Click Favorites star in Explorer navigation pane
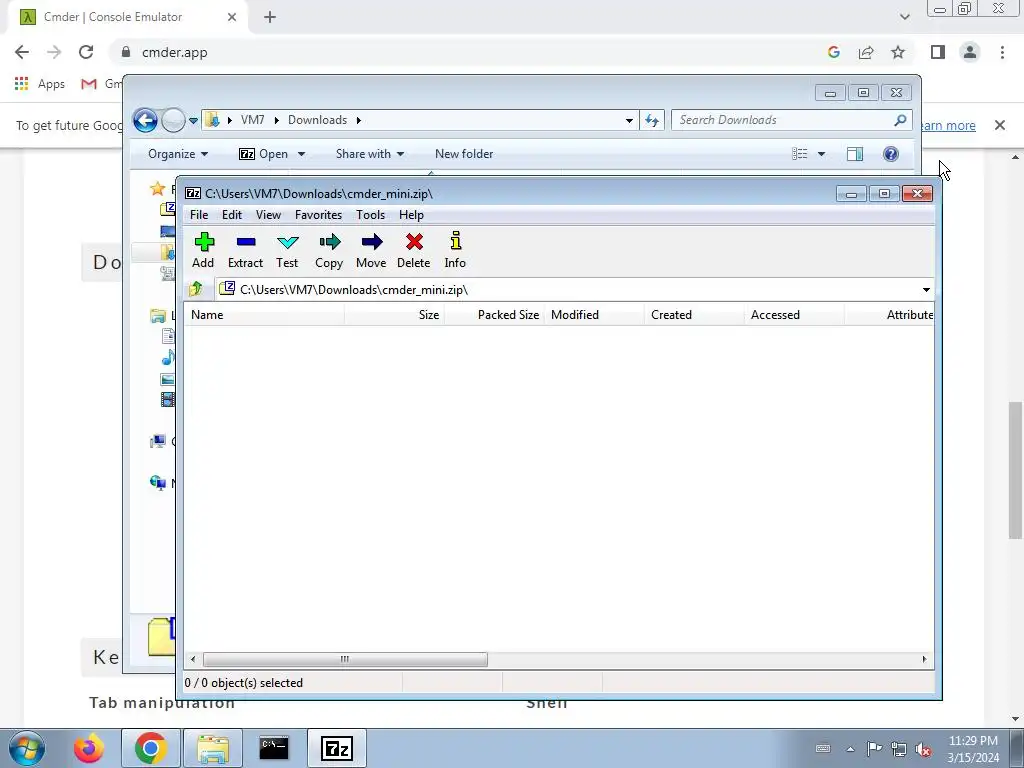 (x=157, y=189)
